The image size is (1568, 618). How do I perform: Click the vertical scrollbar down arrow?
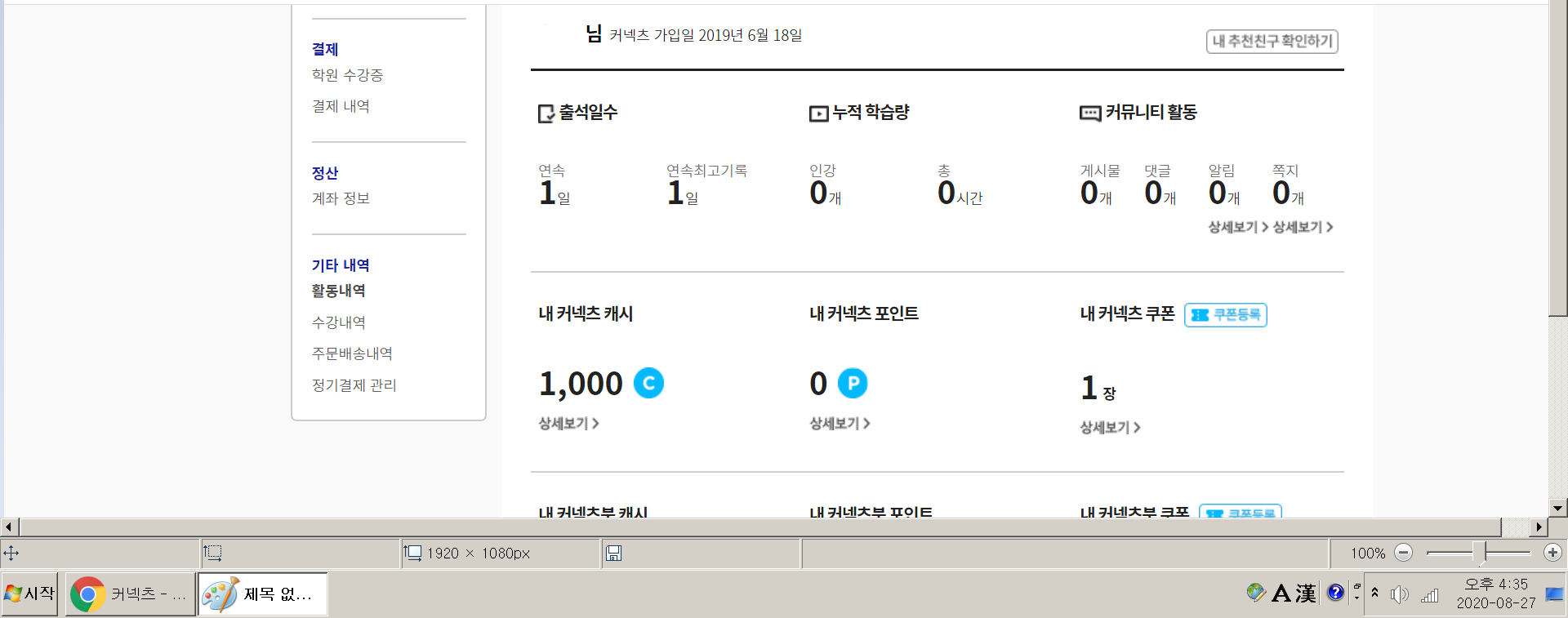click(1557, 508)
